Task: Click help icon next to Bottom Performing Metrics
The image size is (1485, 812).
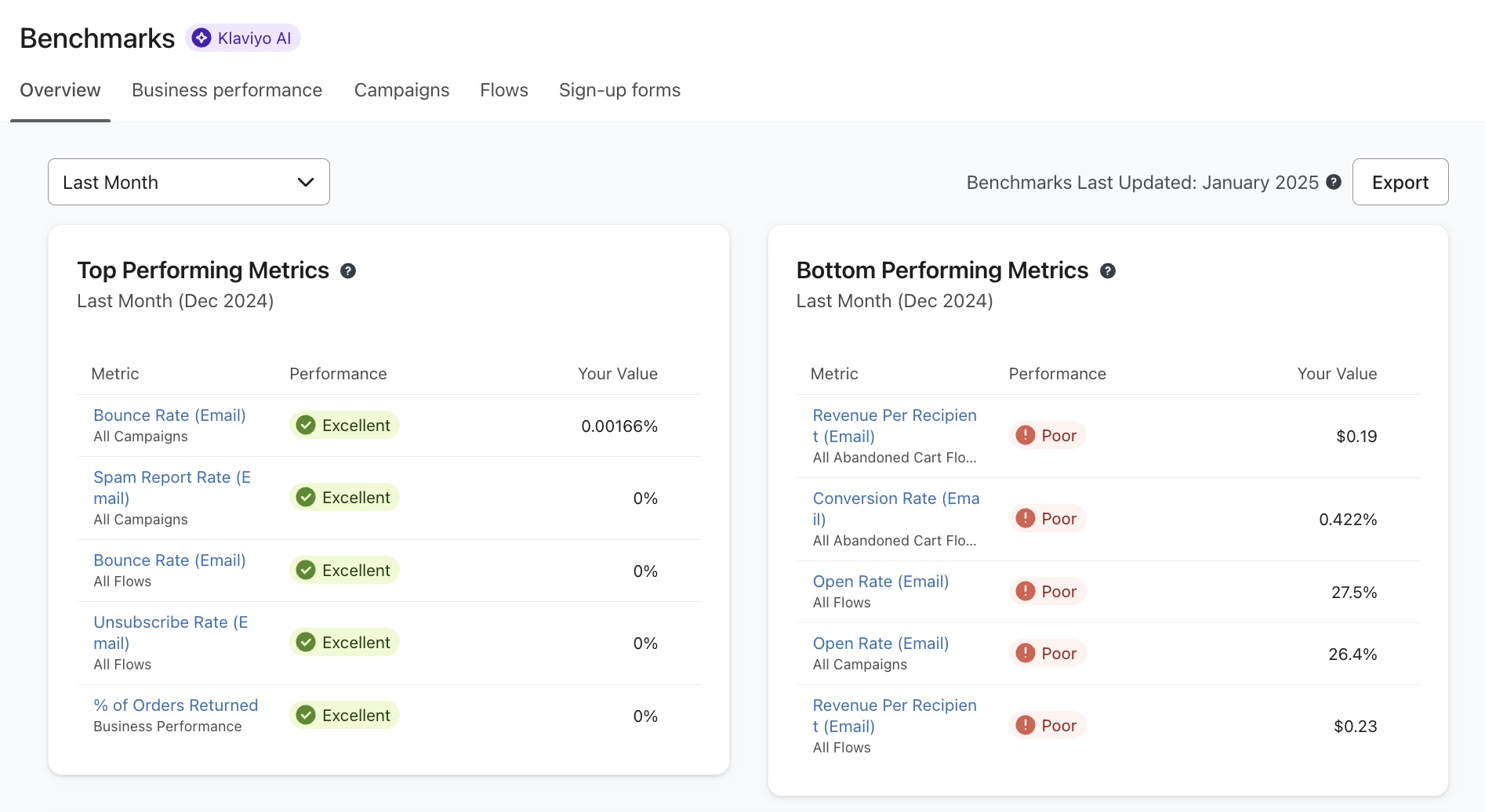Action: 1107,271
